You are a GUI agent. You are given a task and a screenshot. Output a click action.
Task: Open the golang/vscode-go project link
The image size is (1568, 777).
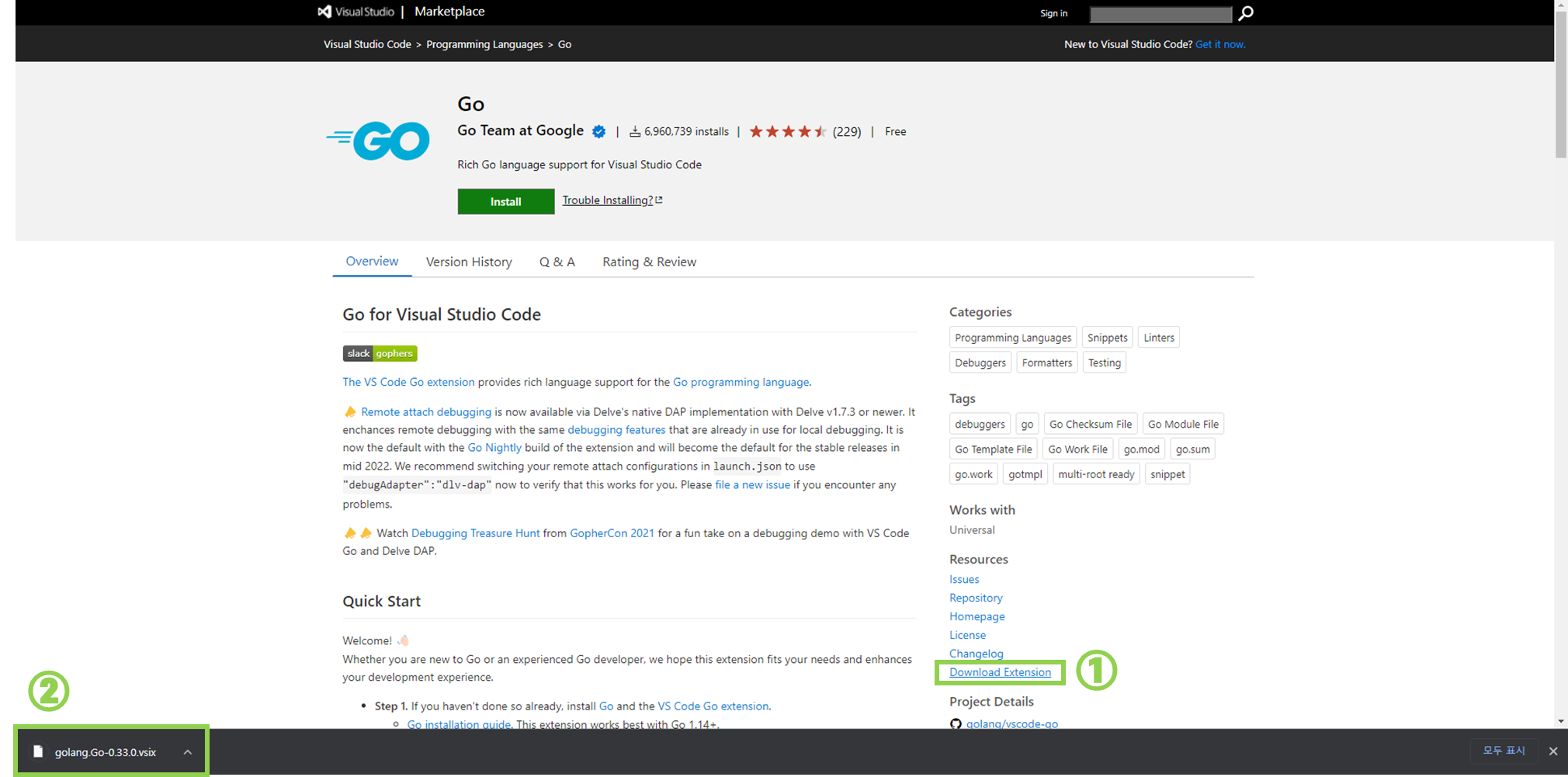(1011, 723)
